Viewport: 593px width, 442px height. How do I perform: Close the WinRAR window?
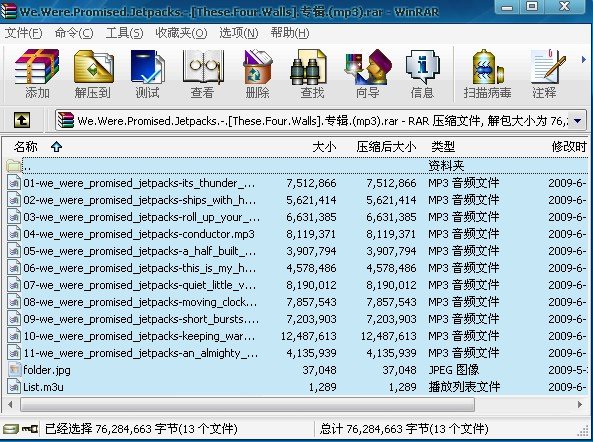(x=564, y=7)
